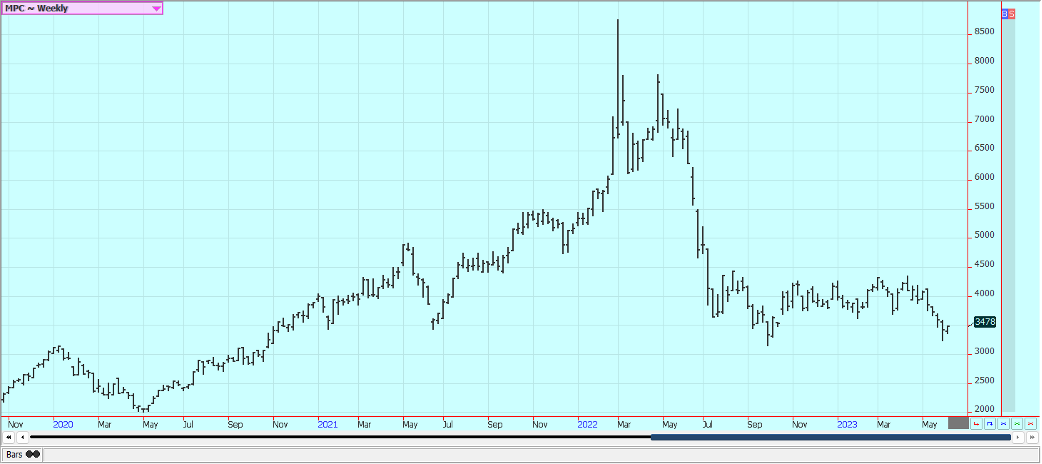Click the 8500 price axis label
This screenshot has width=1042, height=464.
tap(984, 32)
